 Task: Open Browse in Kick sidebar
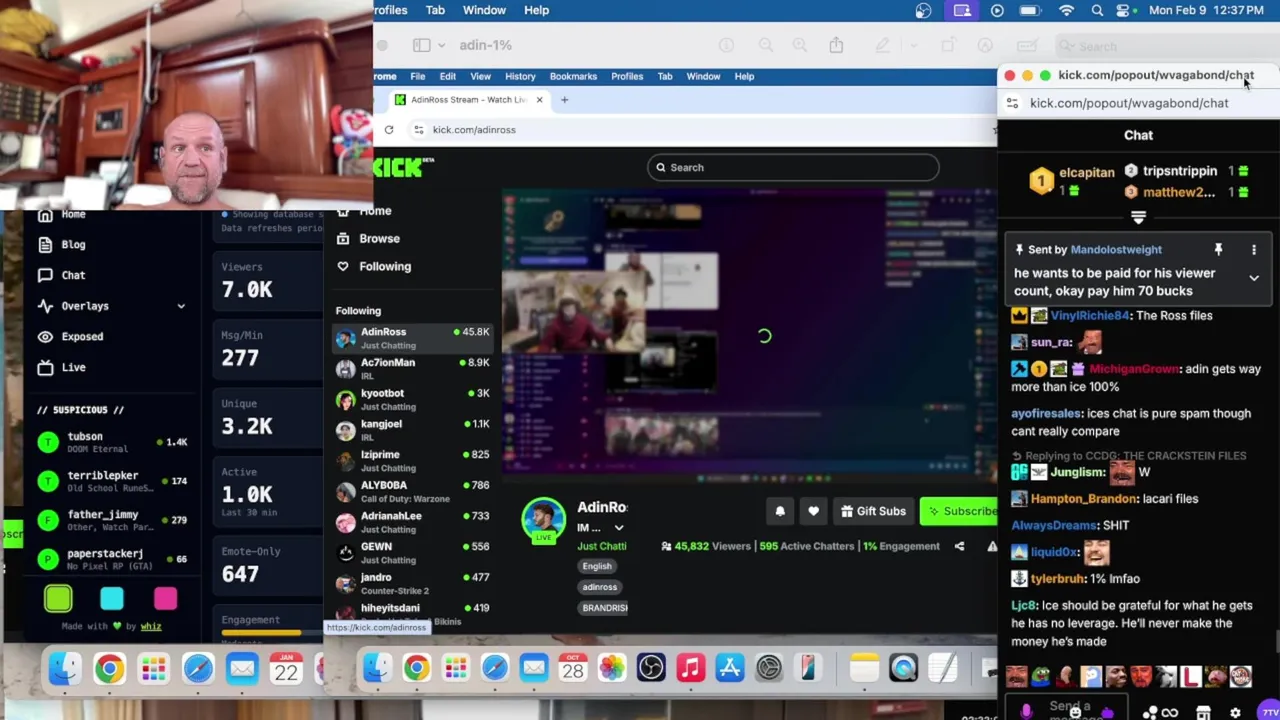tap(368, 239)
